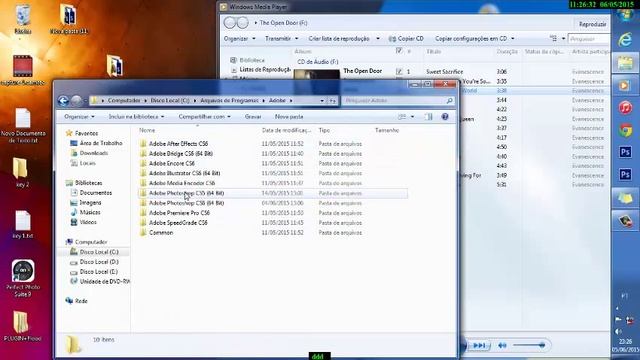Switch to Reproduzir tab in Media Player

click(x=592, y=24)
